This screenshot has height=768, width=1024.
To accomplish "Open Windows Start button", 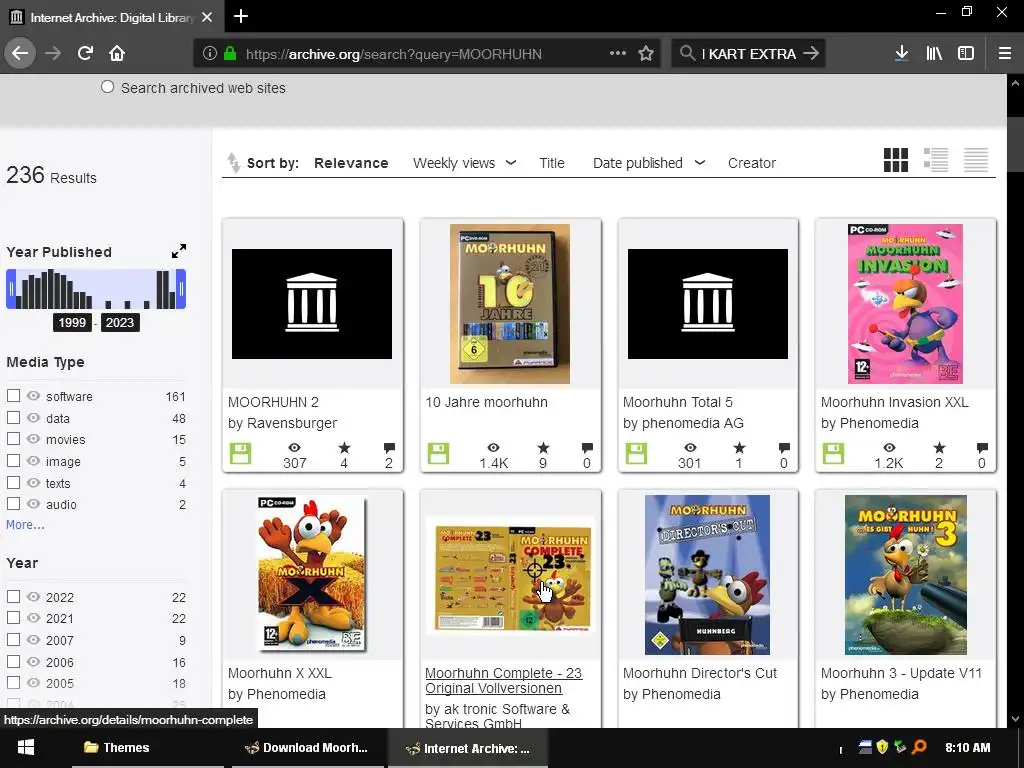I will 25,748.
